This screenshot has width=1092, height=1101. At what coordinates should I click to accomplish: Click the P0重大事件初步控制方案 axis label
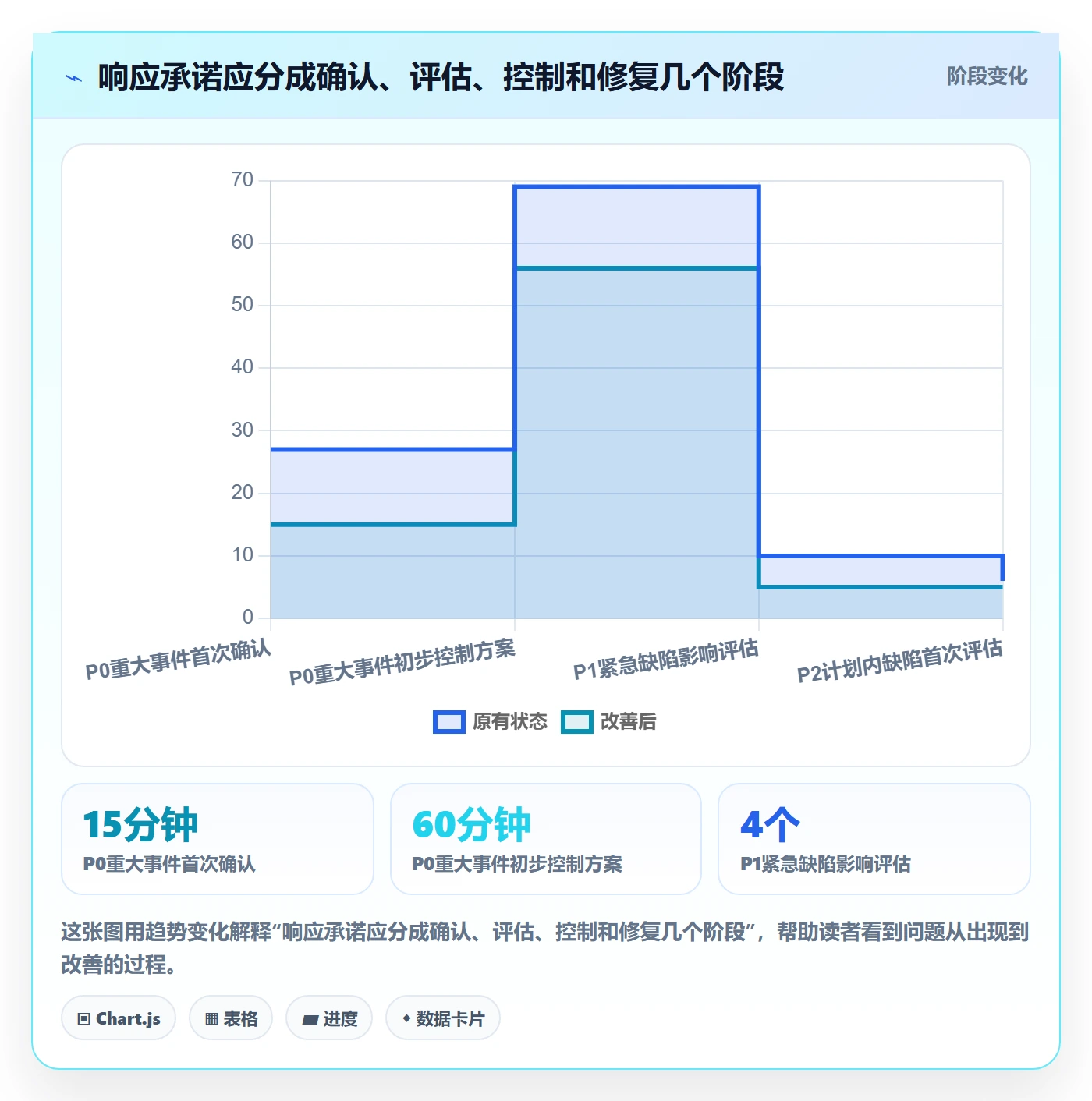point(402,663)
